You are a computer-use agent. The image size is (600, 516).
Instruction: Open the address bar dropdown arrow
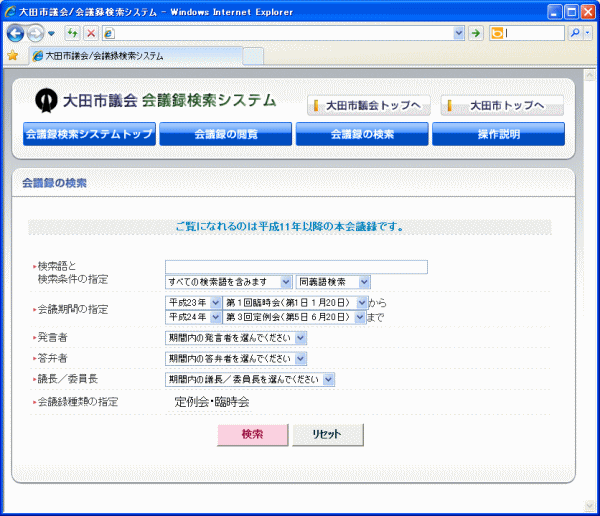(458, 33)
